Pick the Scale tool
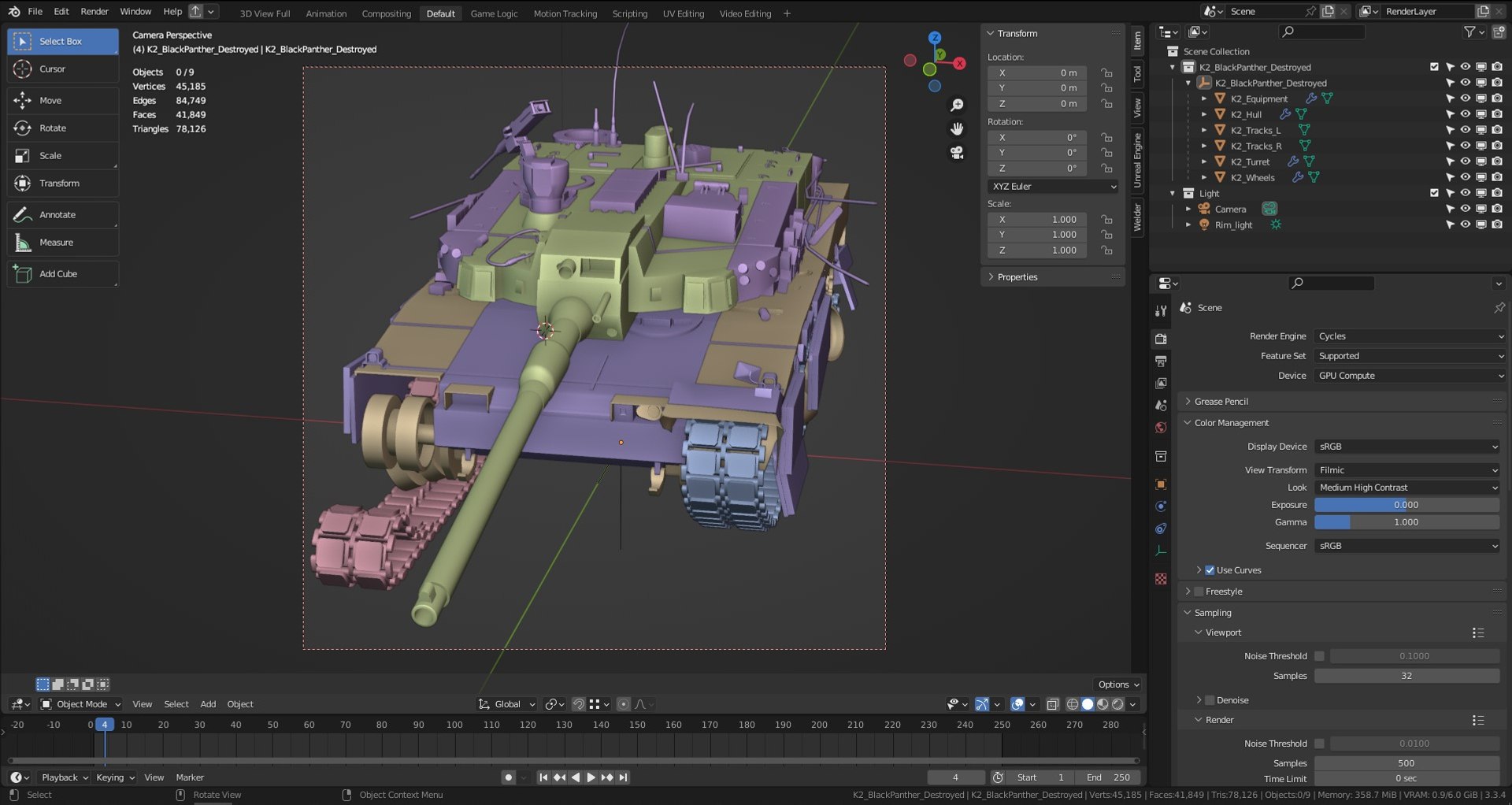The image size is (1512, 805). pos(63,156)
